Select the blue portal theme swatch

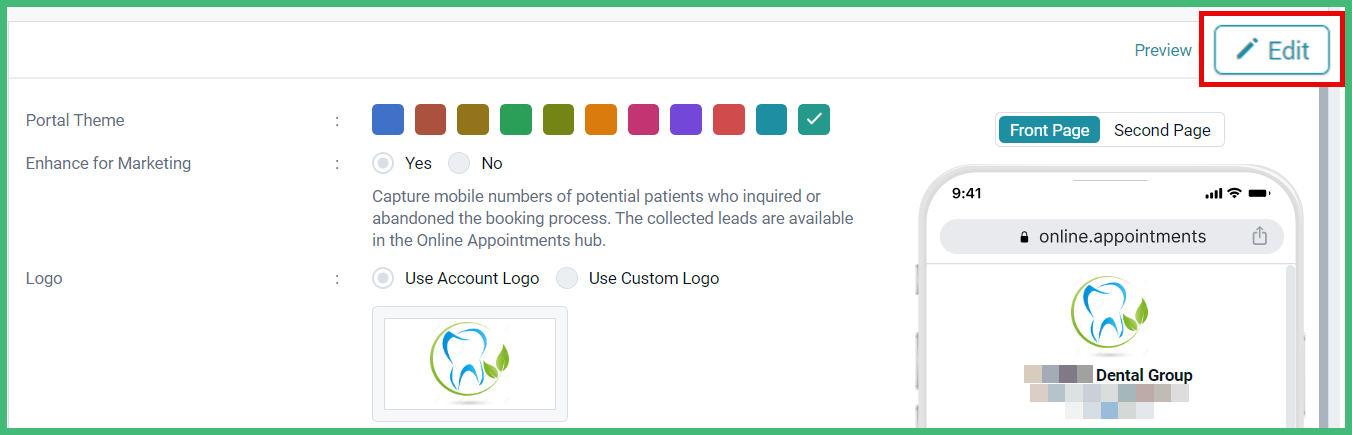388,120
